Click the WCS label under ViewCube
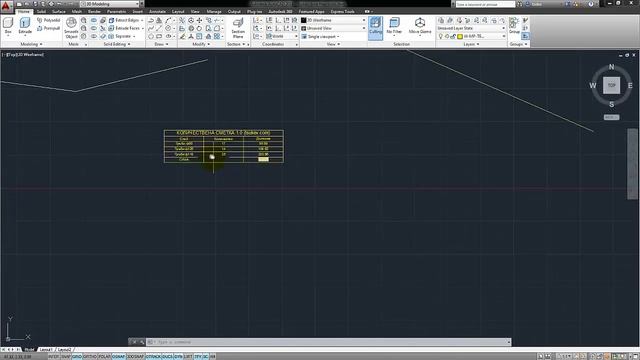This screenshot has height=360, width=640. point(611,117)
